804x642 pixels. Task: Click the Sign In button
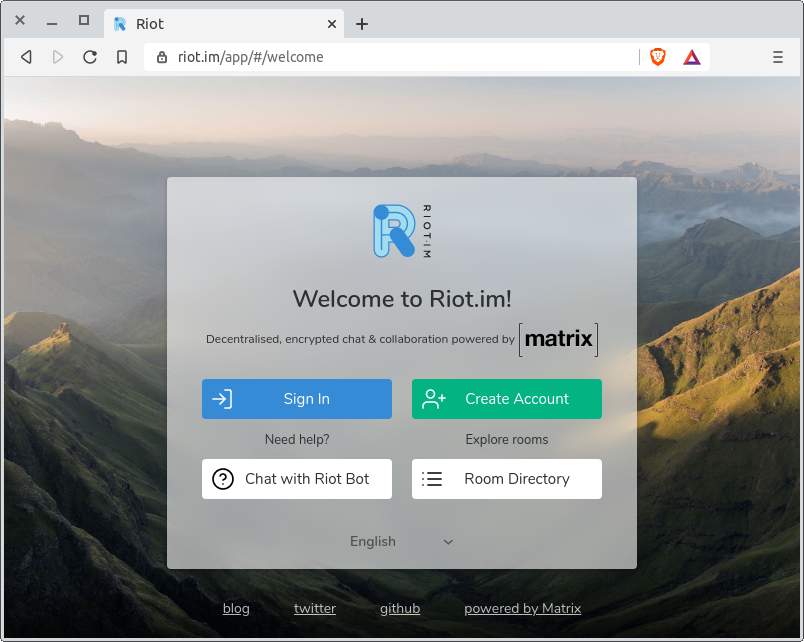coord(297,399)
